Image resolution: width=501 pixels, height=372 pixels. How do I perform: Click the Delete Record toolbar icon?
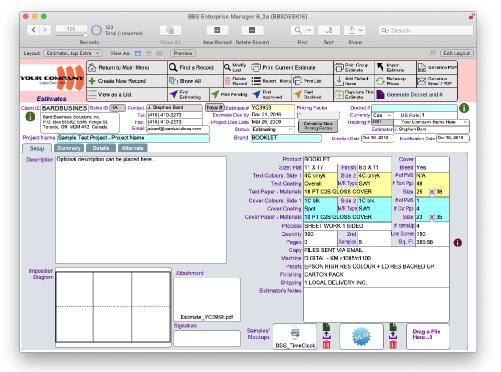click(252, 30)
